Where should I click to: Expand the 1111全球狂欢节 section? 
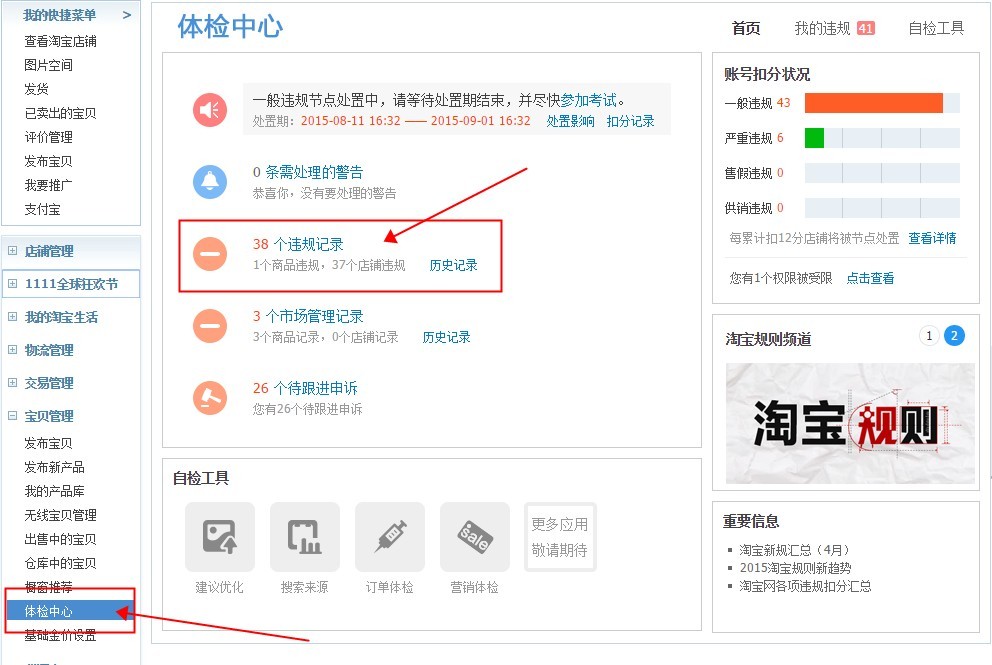(x=12, y=283)
